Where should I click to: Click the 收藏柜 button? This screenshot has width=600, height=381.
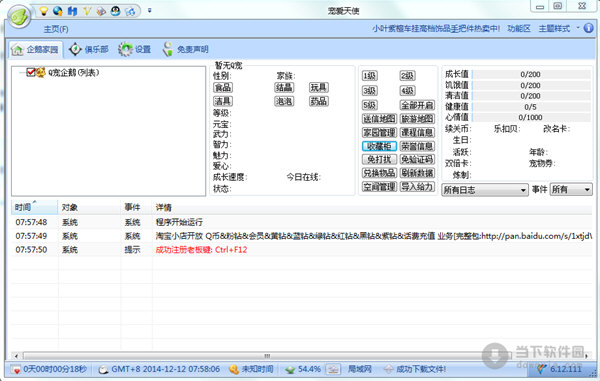click(379, 146)
